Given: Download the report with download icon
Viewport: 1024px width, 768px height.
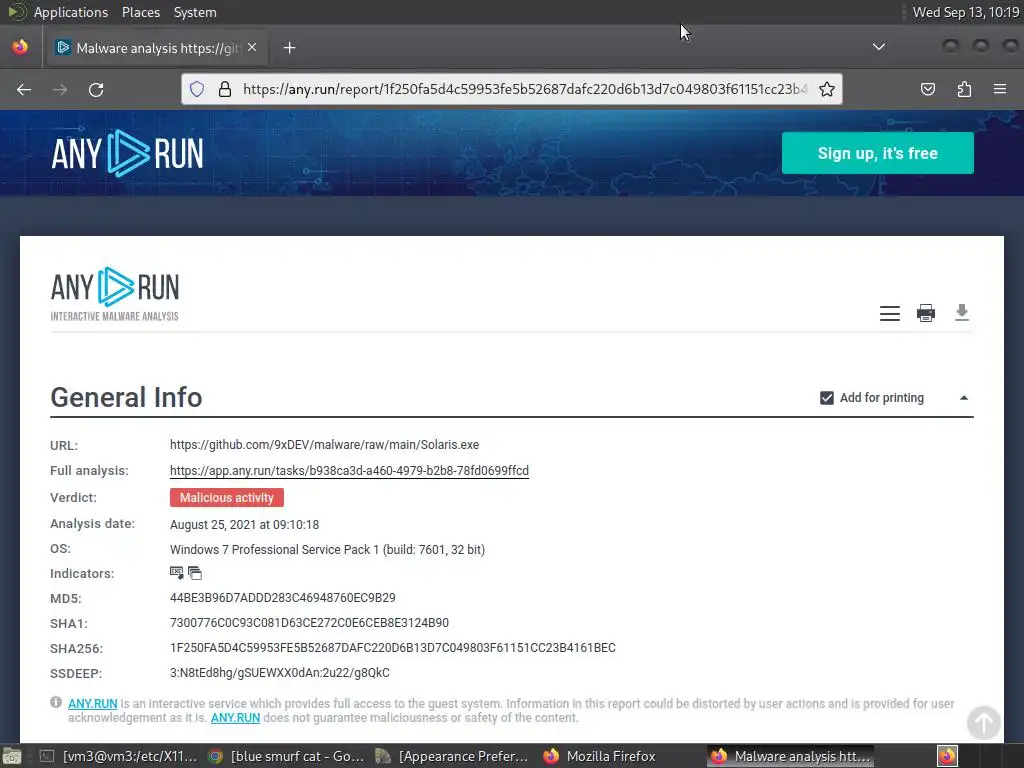Looking at the screenshot, I should coord(962,313).
